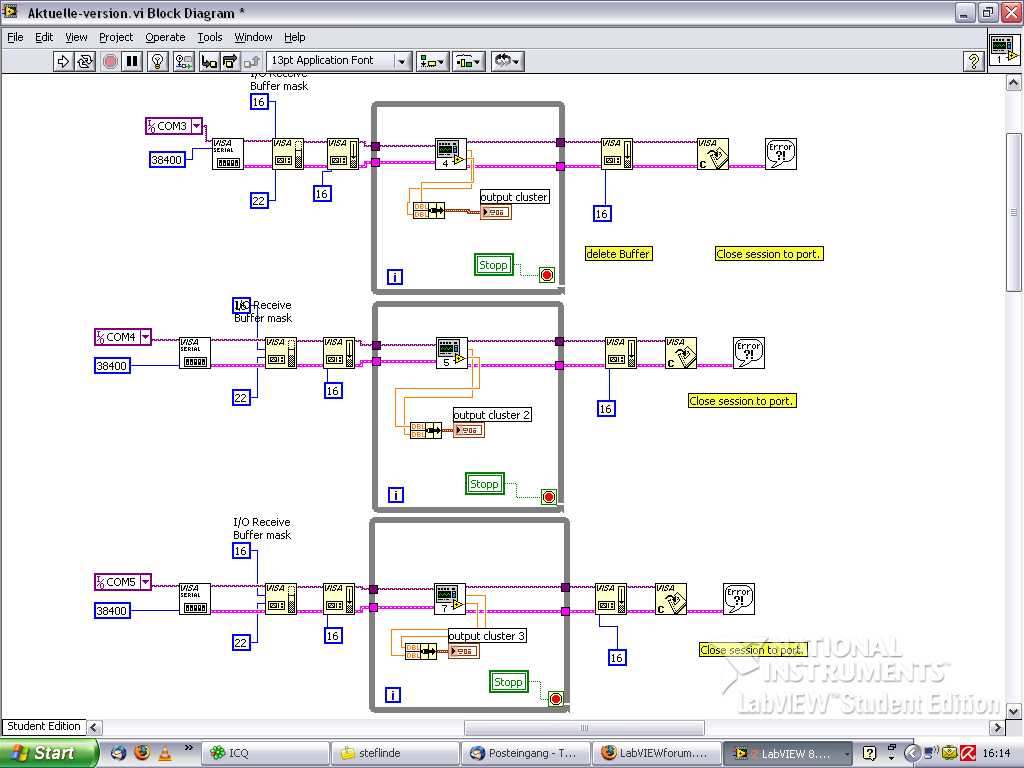Click the red loop condition terminal in second loop
Image resolution: width=1024 pixels, height=768 pixels.
549,497
